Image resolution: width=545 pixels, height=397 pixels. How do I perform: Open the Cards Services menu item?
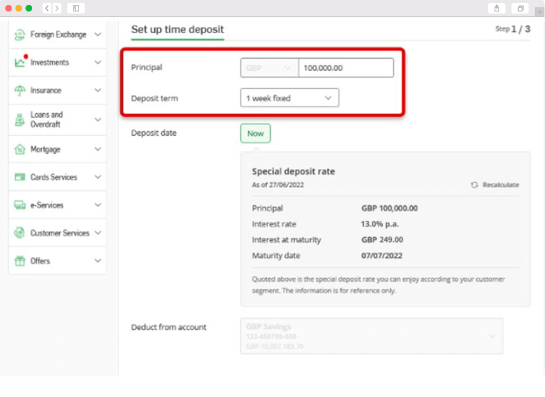click(x=58, y=177)
